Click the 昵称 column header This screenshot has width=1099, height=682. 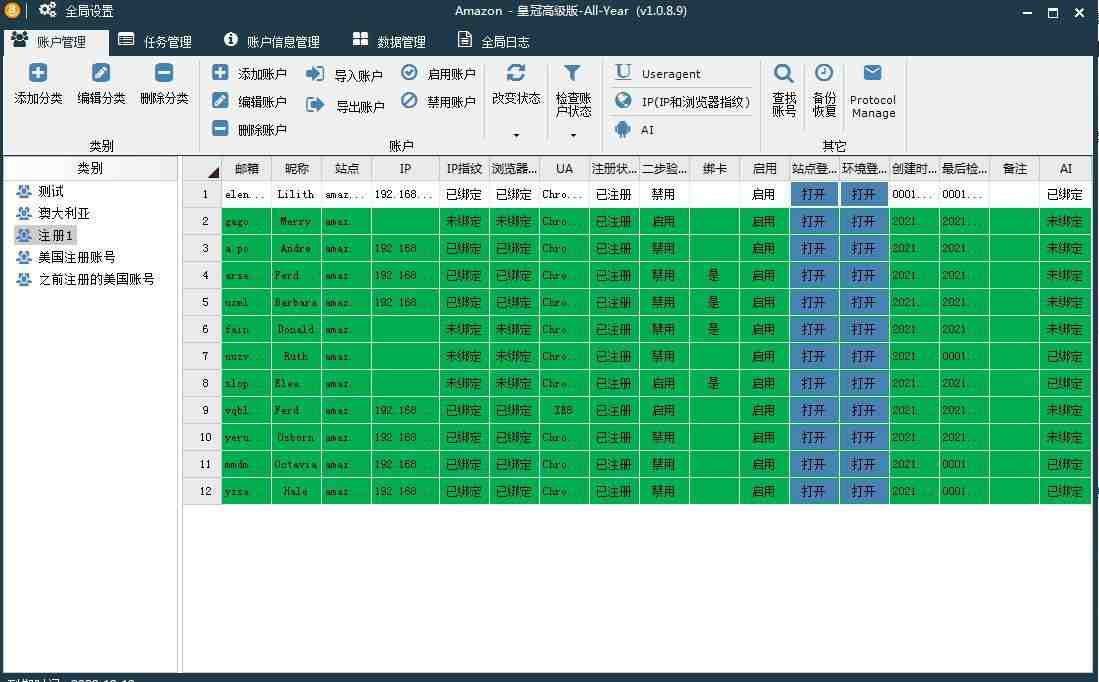(296, 168)
